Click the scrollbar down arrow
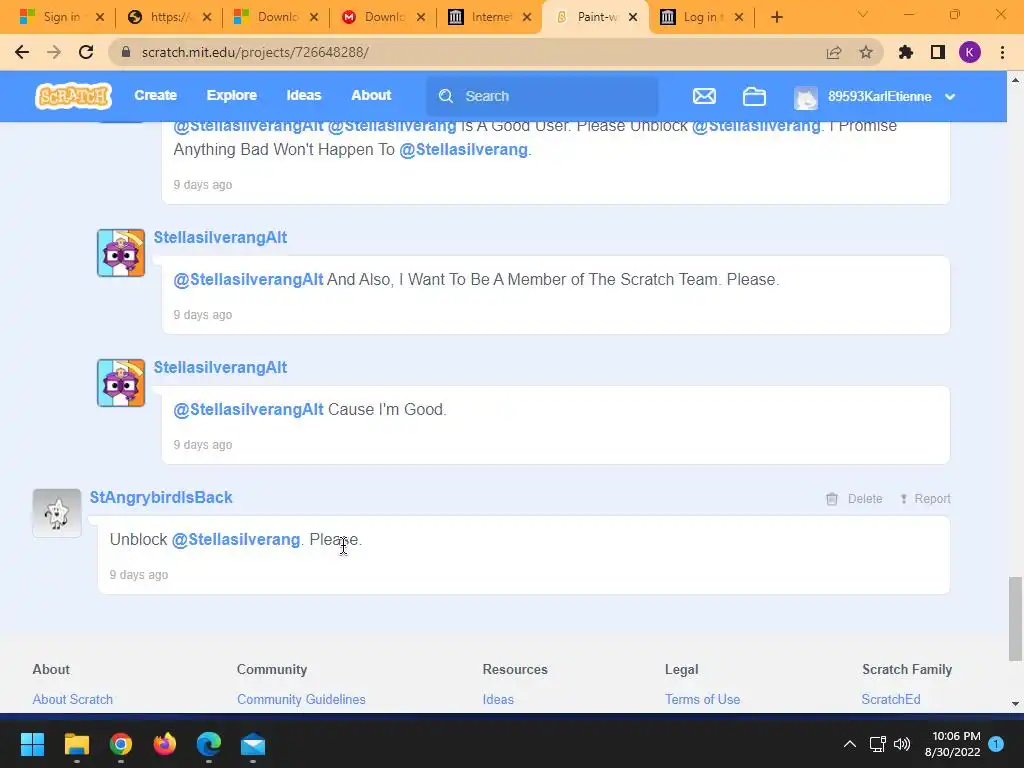1024x768 pixels. click(x=1015, y=704)
